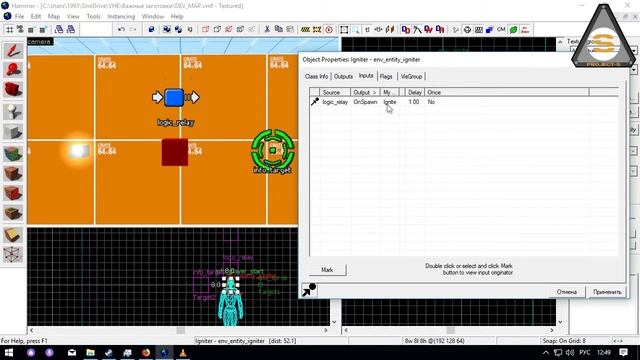
Task: Undo the last action via toolbar
Action: click(121, 29)
